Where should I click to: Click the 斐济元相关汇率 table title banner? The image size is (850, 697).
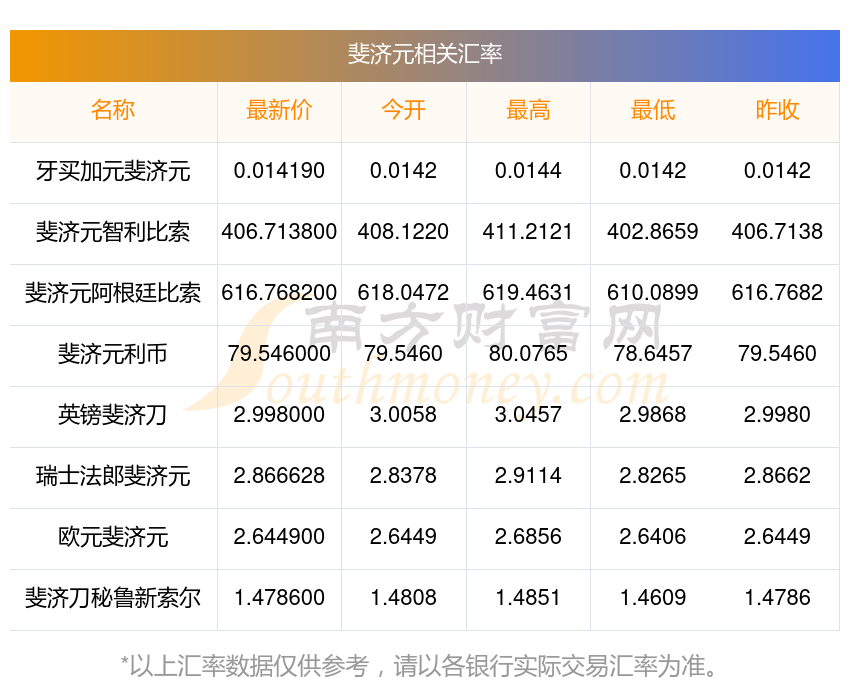pos(425,54)
